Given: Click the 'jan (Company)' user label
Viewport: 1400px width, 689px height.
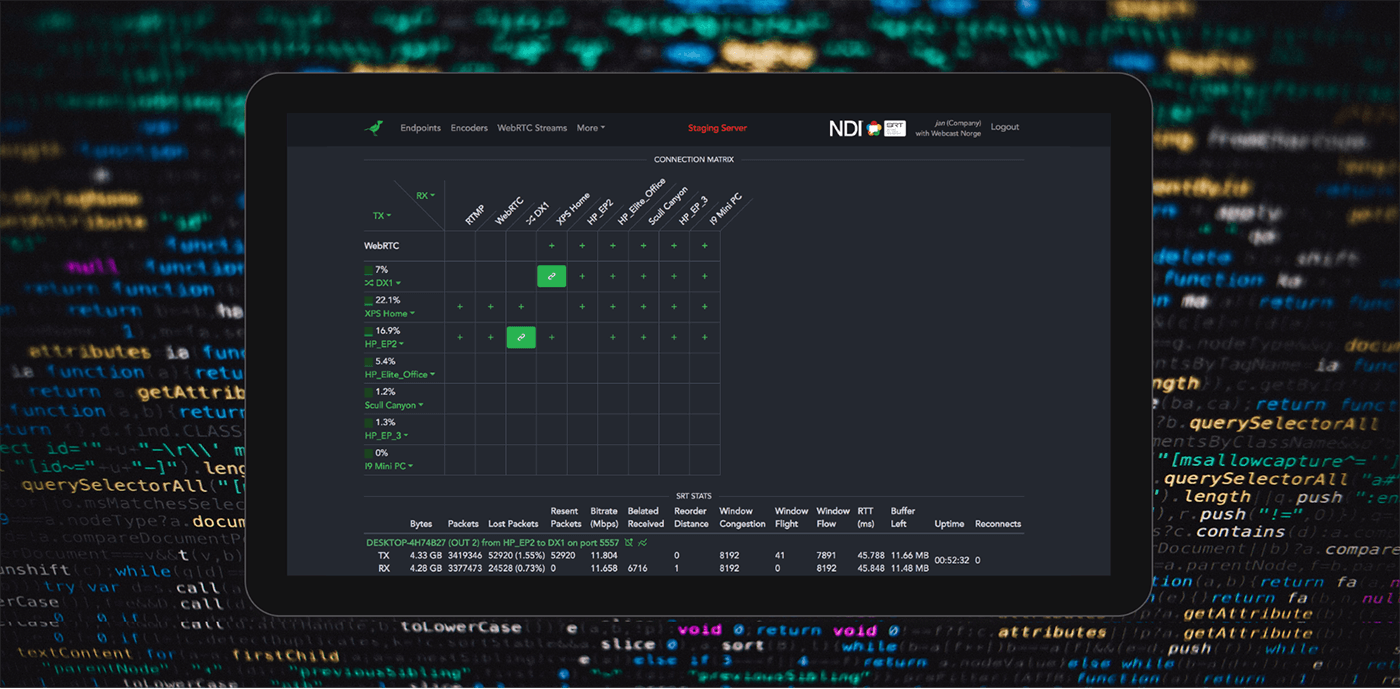Looking at the screenshot, I should pyautogui.click(x=958, y=123).
